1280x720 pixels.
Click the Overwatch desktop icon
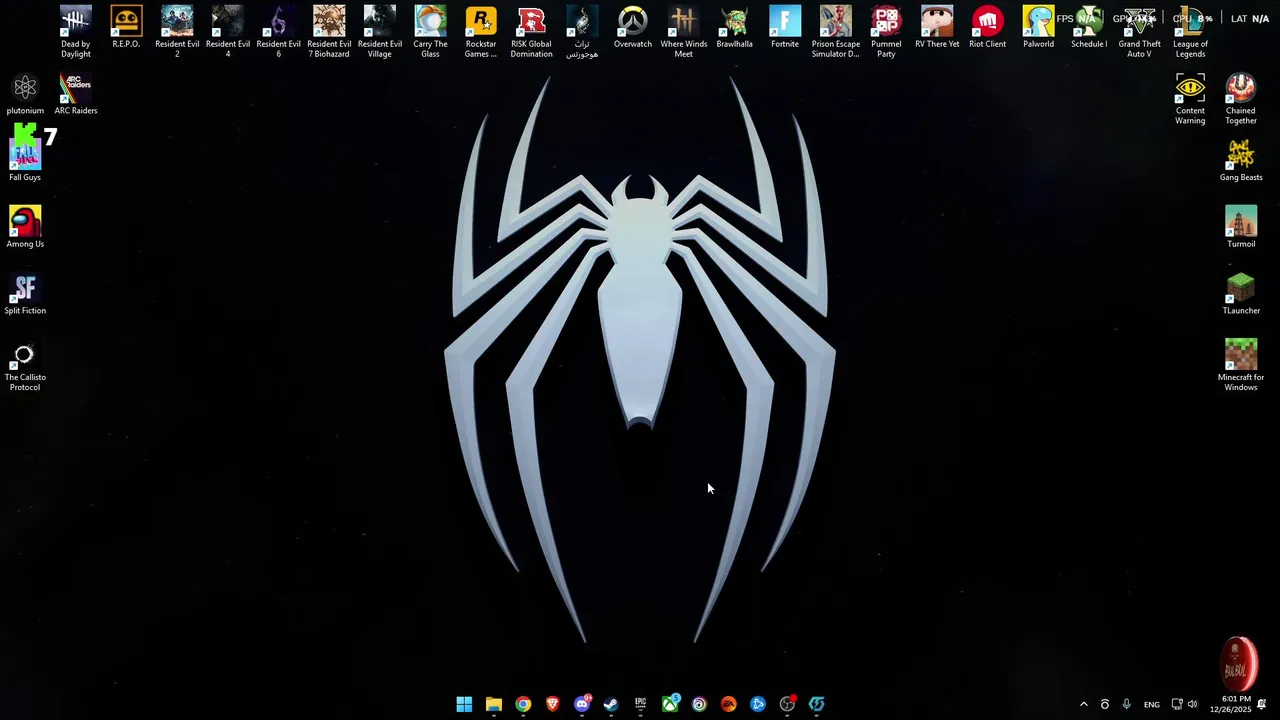[633, 28]
